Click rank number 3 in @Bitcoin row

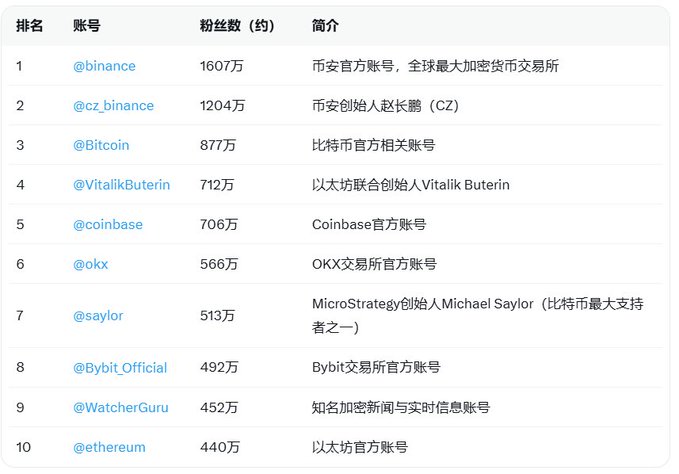point(20,145)
